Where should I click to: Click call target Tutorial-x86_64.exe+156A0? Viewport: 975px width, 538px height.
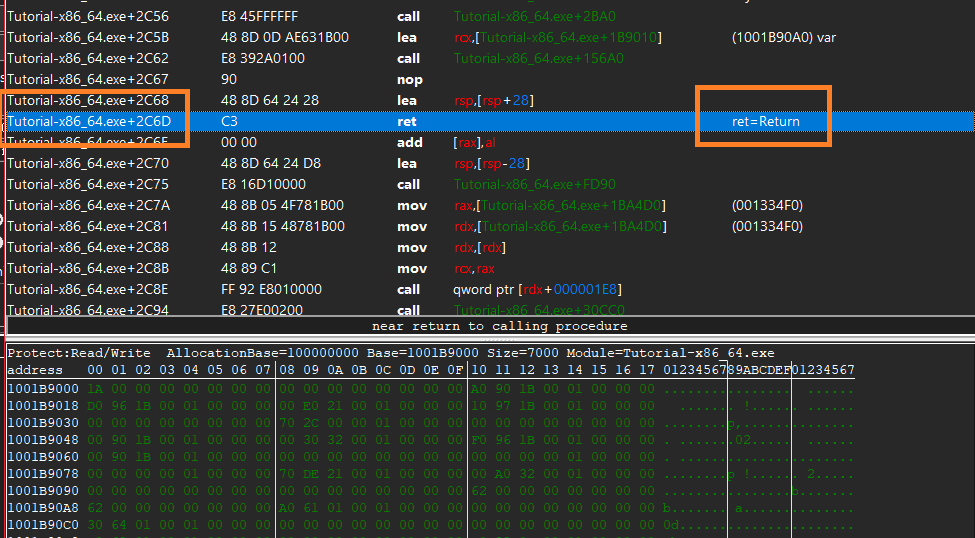click(x=538, y=58)
